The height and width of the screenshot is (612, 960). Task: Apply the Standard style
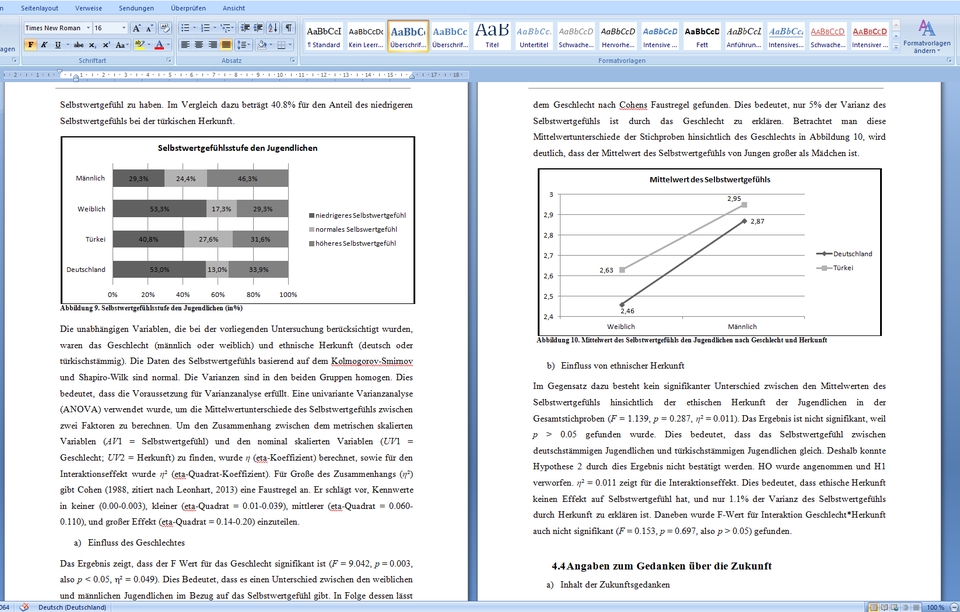pyautogui.click(x=324, y=36)
